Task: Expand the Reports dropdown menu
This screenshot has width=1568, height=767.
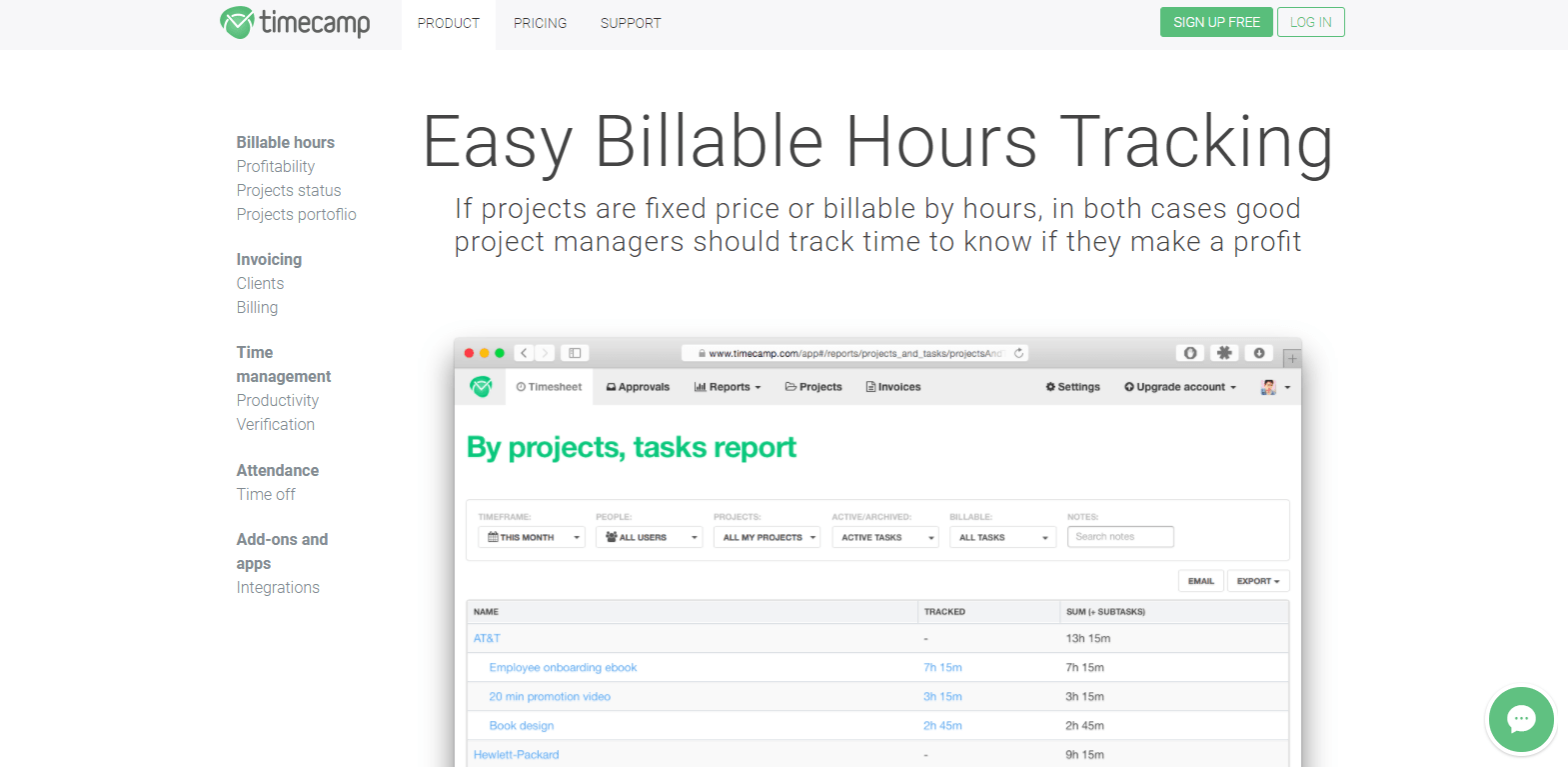Action: coord(728,387)
